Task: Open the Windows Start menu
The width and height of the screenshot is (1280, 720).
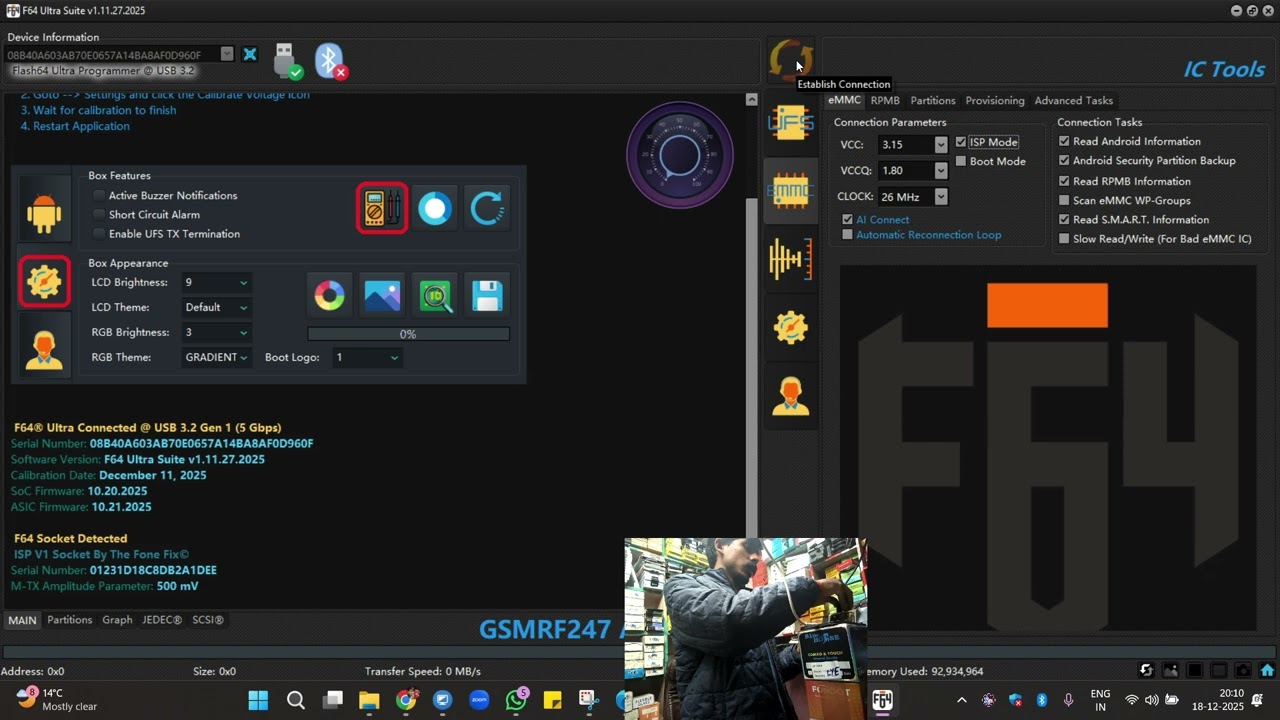Action: coord(258,700)
